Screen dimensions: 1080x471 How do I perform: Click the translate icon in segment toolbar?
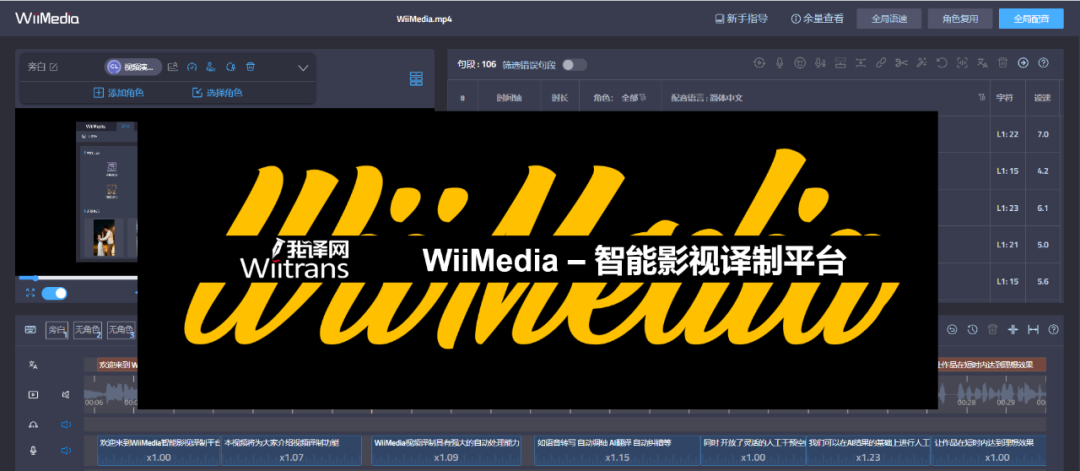[983, 63]
